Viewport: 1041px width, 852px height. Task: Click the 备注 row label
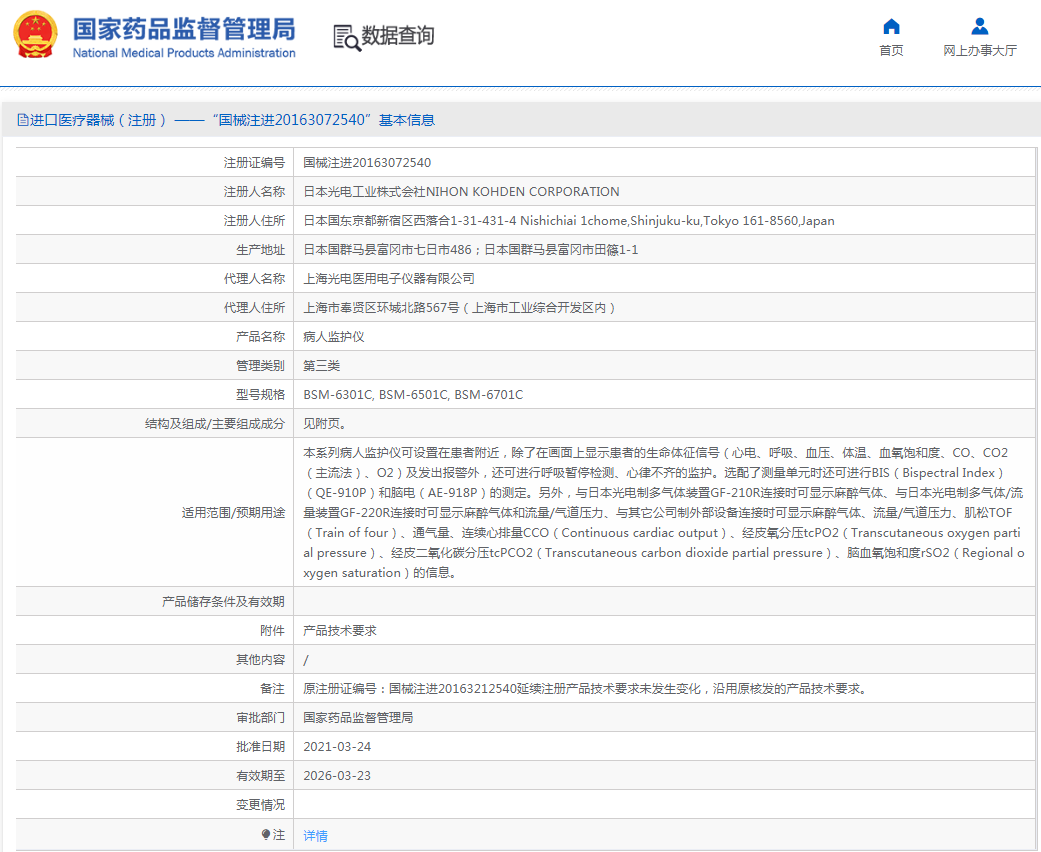(273, 689)
